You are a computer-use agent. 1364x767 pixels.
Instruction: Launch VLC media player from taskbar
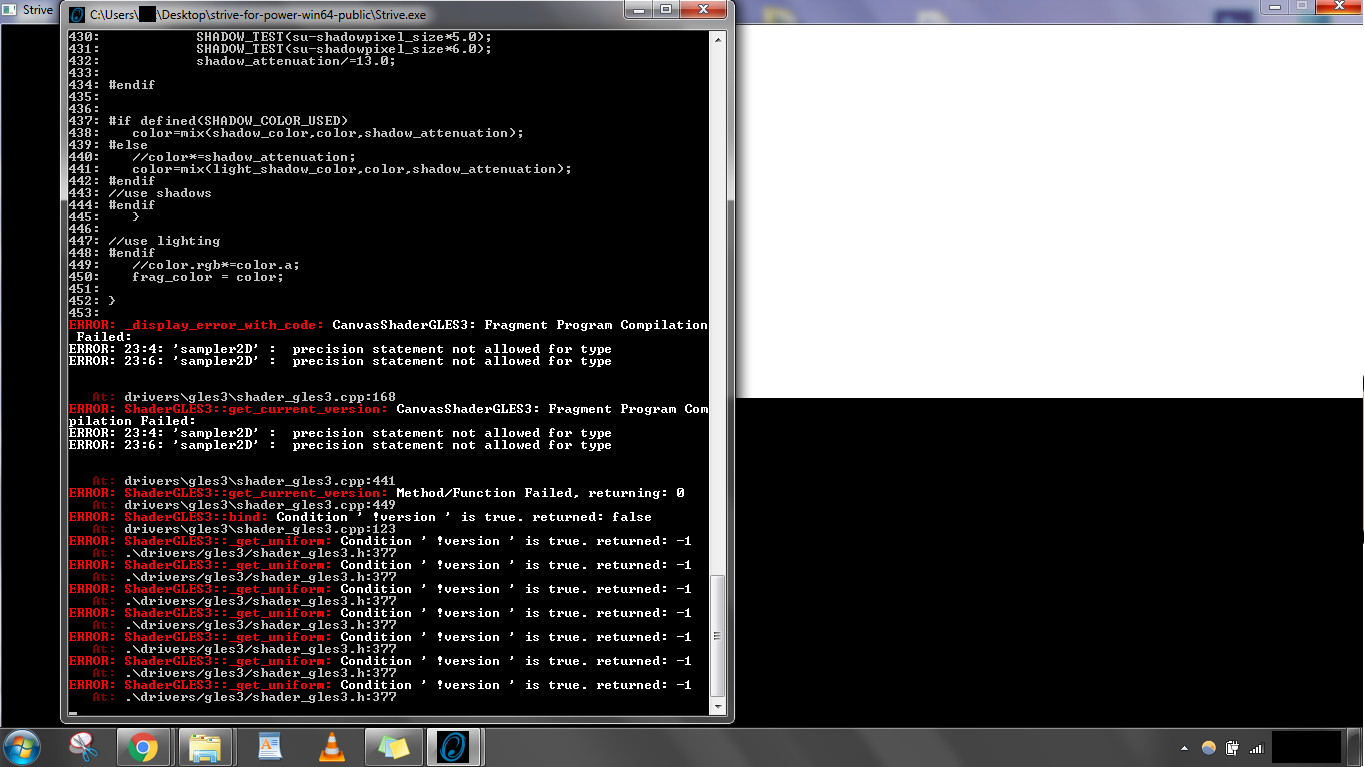[331, 747]
